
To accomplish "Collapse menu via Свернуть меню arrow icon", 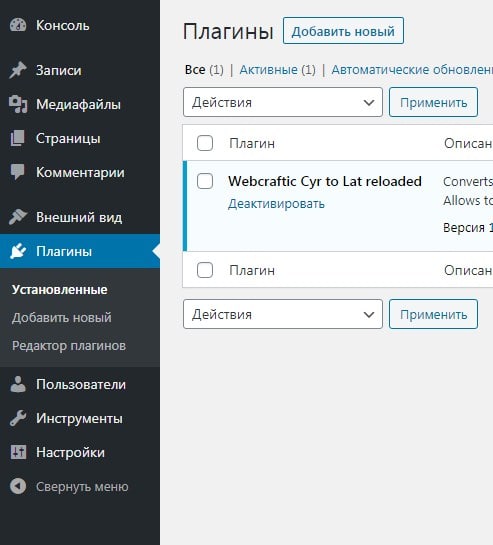I will pos(18,487).
